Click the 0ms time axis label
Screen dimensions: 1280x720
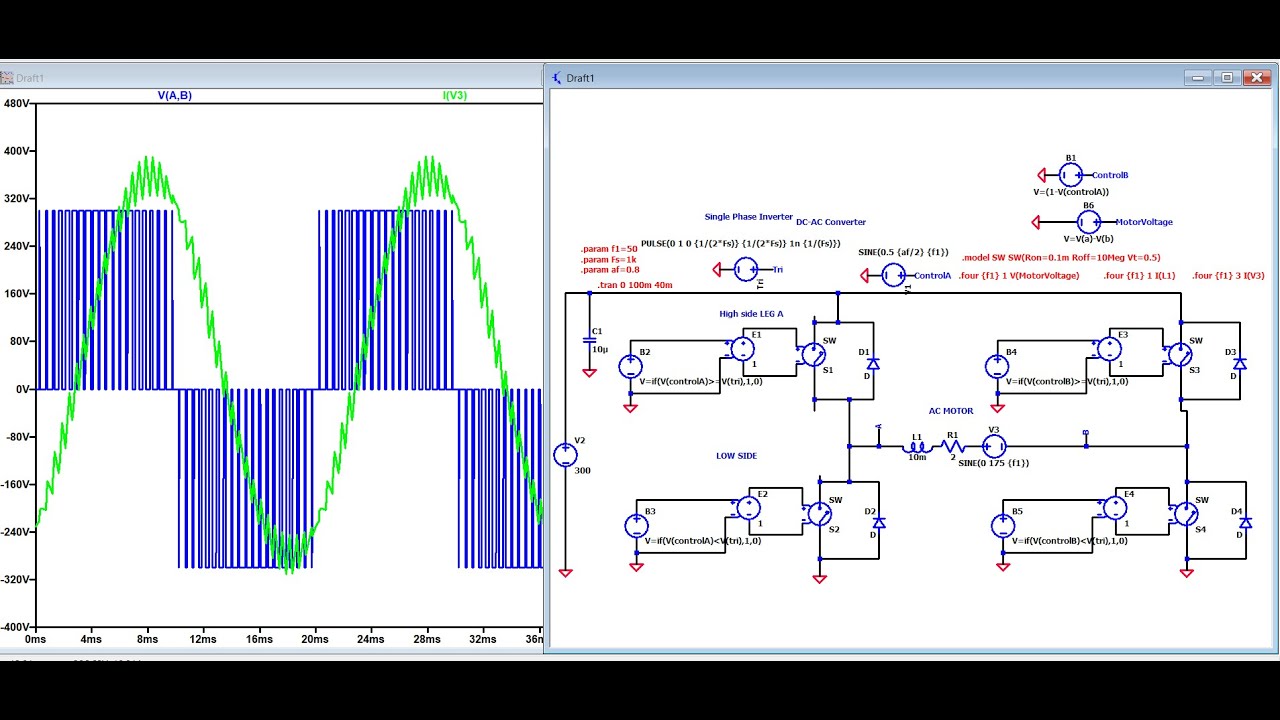(35, 639)
